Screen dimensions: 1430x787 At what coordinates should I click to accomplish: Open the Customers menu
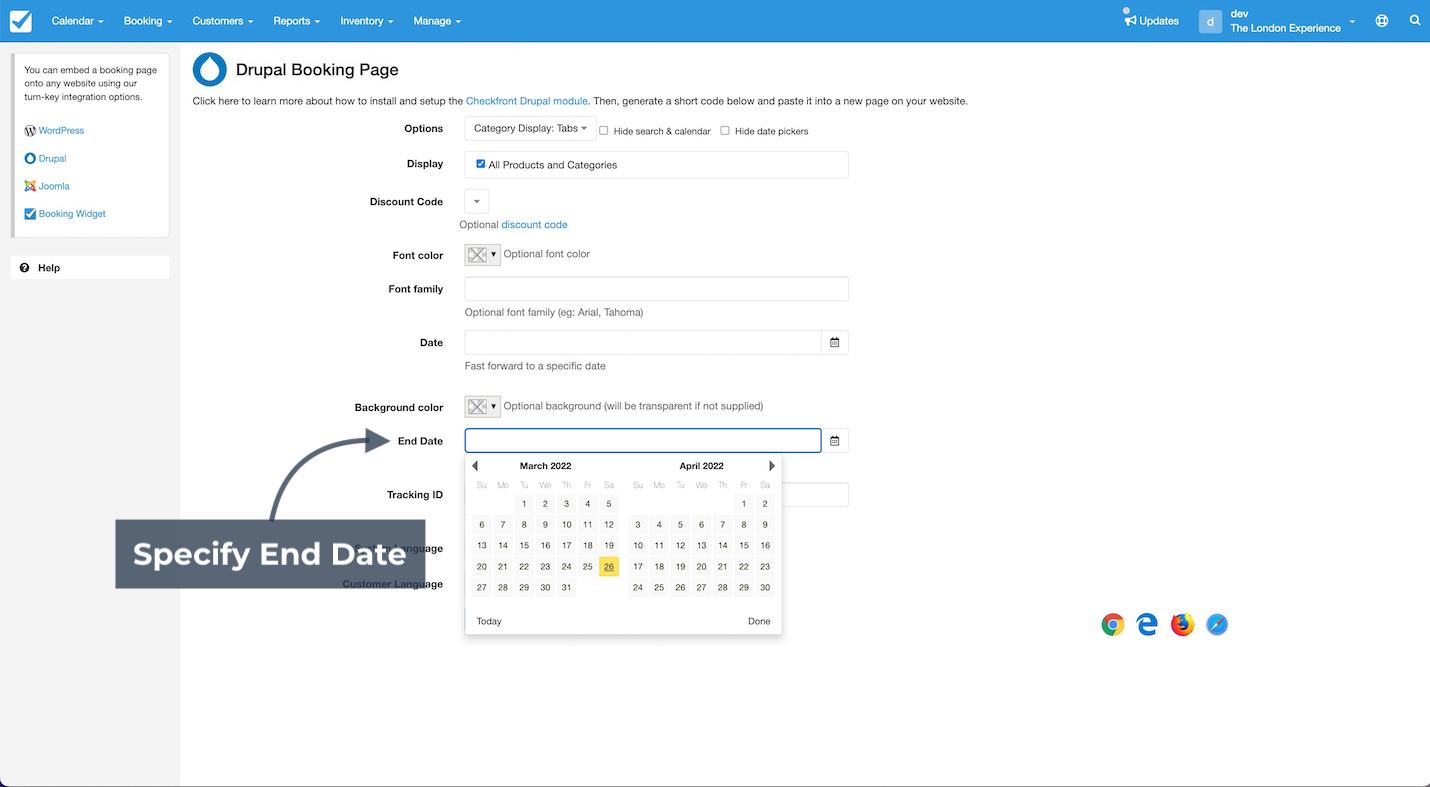click(223, 21)
